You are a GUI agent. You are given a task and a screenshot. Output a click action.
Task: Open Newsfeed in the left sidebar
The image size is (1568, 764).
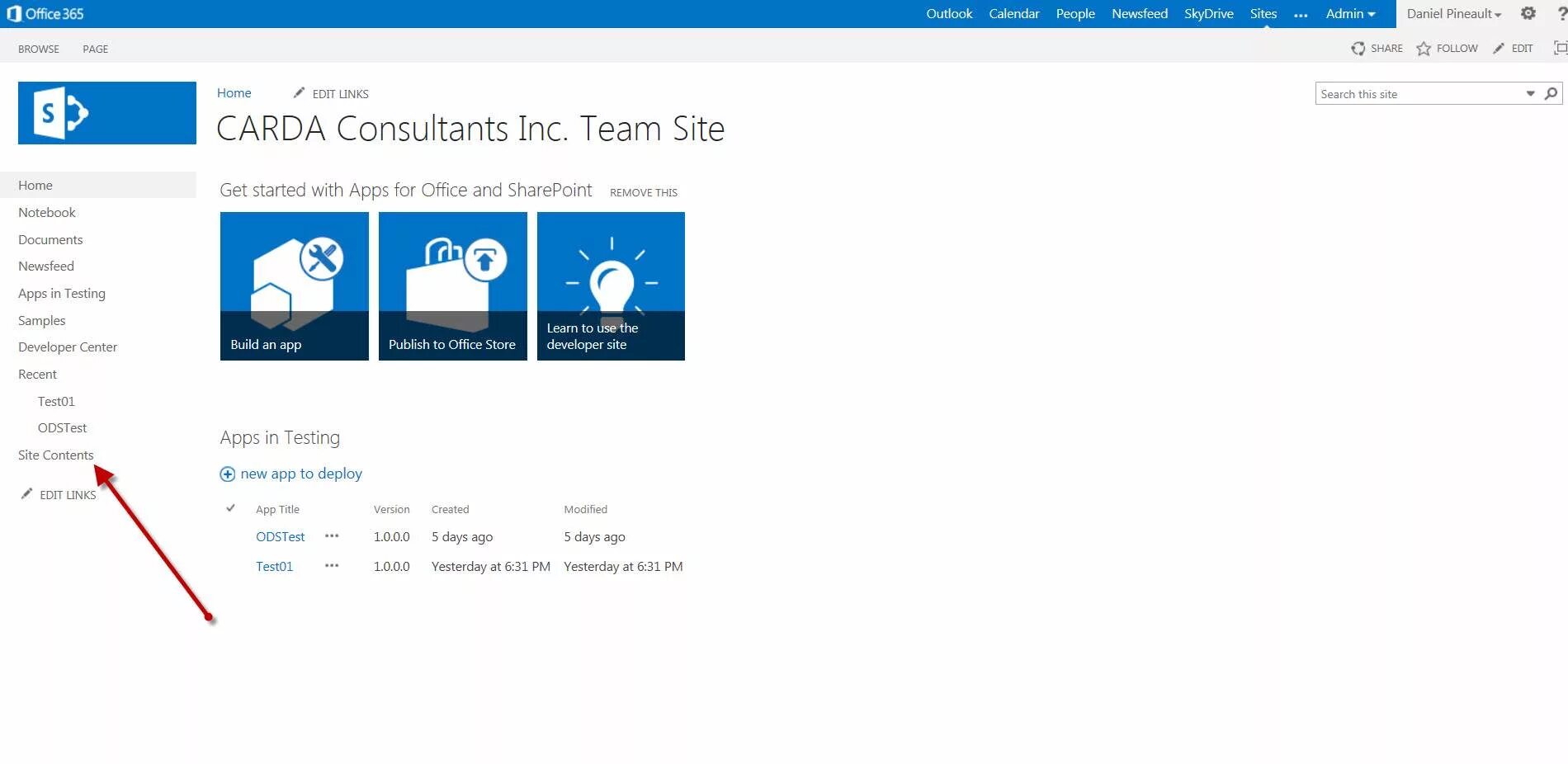pos(46,266)
